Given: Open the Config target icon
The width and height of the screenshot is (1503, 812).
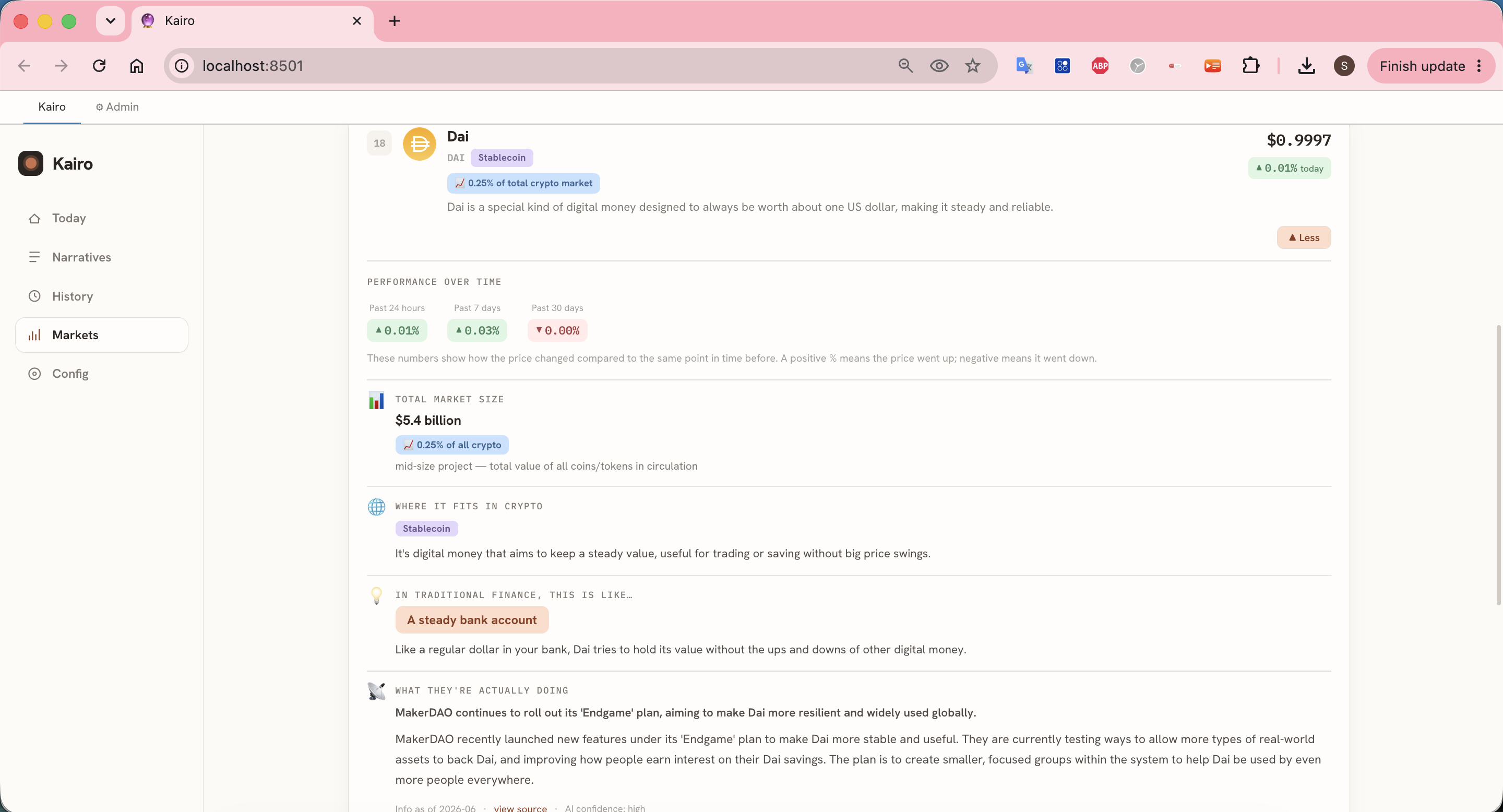Looking at the screenshot, I should [34, 374].
